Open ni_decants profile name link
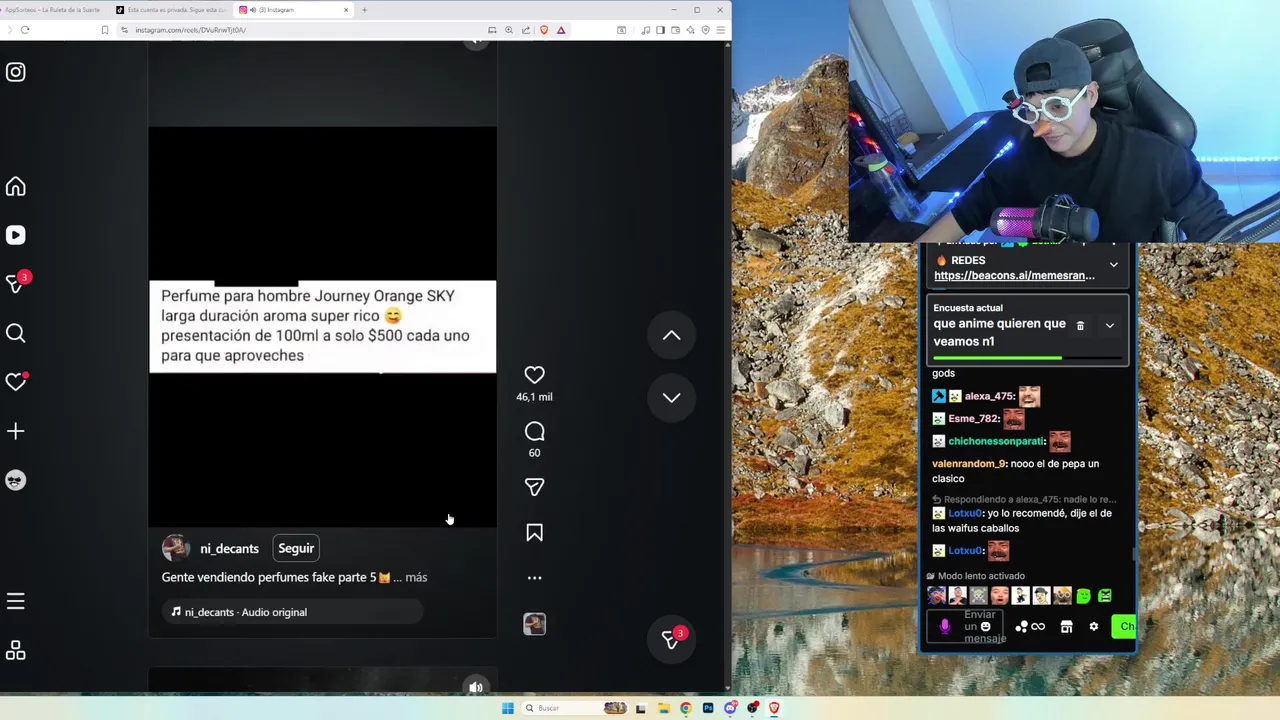The image size is (1280, 720). click(x=229, y=548)
